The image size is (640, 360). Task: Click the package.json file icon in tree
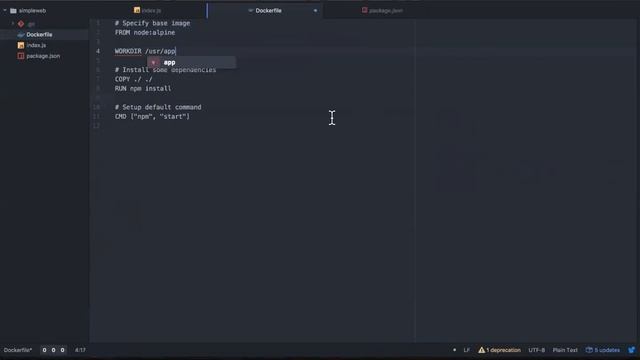pyautogui.click(x=21, y=56)
